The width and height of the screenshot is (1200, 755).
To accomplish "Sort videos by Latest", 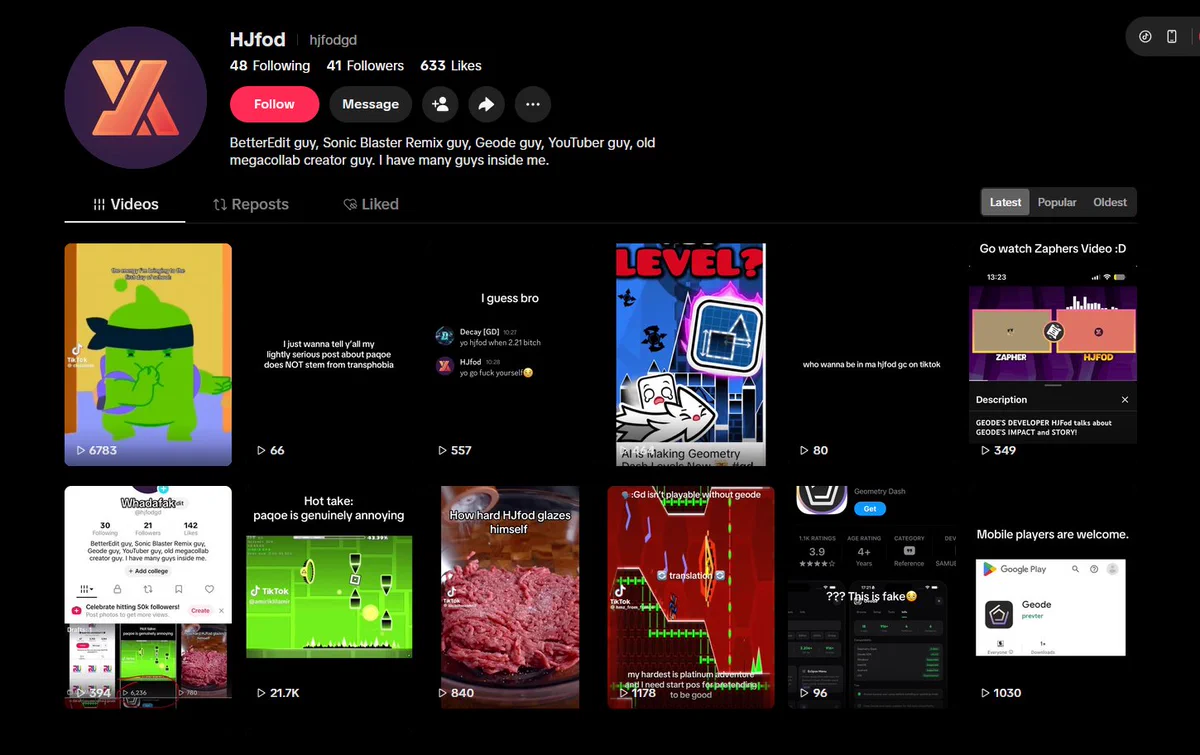I will (x=1005, y=202).
